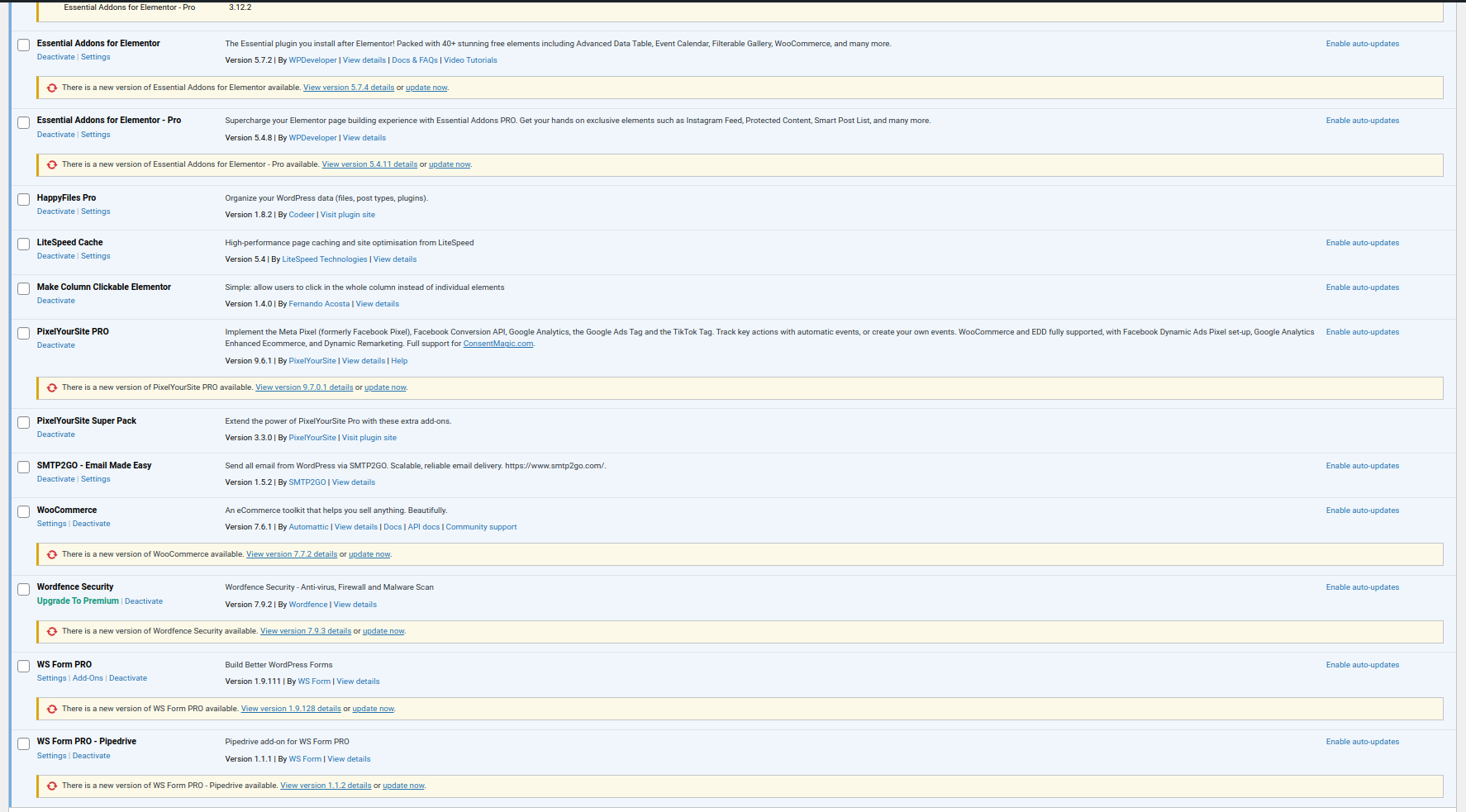This screenshot has height=812, width=1466.
Task: Click Upgrade To Premium under Wordfence Security
Action: pos(78,601)
